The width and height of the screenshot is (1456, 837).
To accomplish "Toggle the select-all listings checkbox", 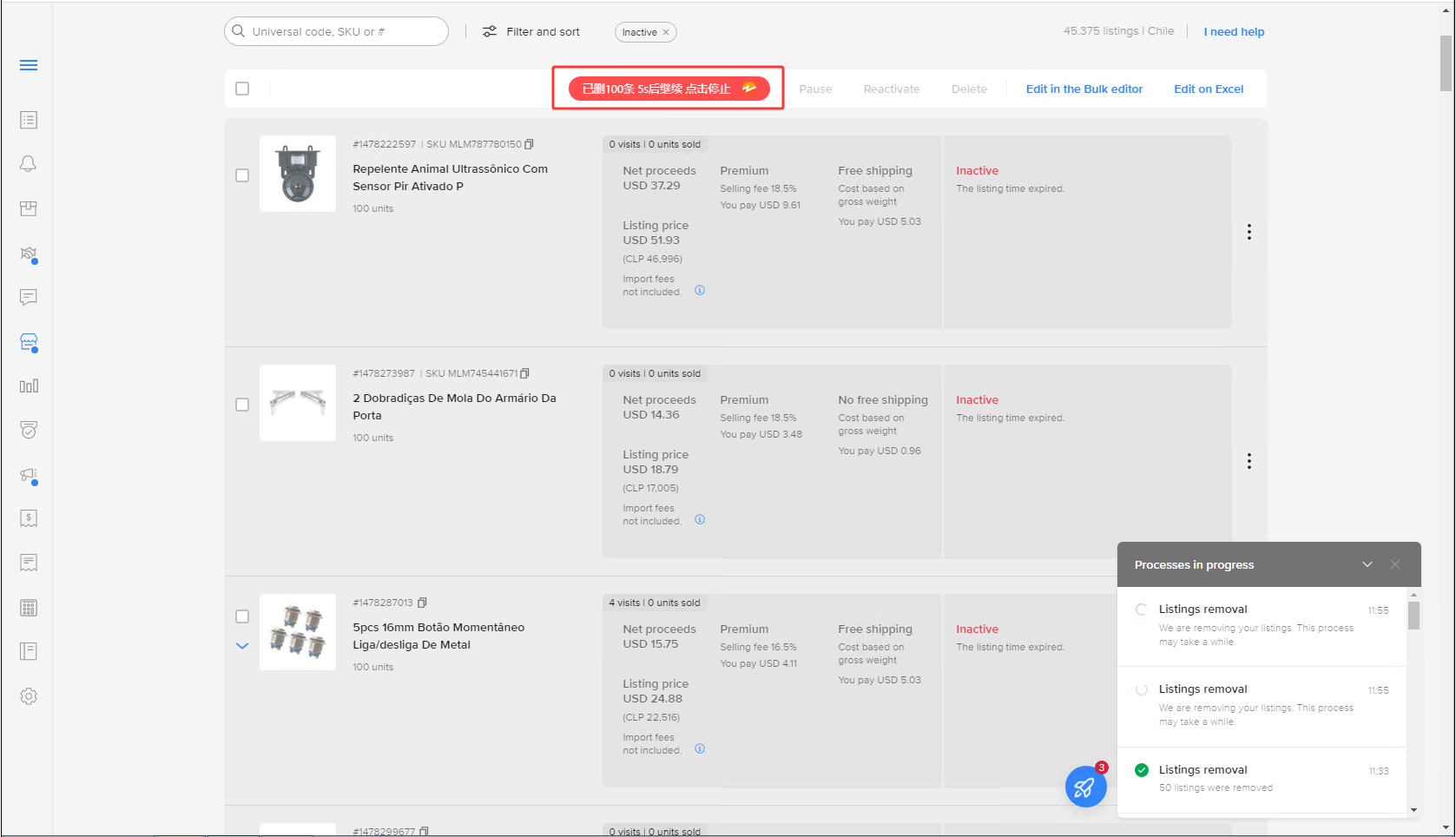I will 242,89.
